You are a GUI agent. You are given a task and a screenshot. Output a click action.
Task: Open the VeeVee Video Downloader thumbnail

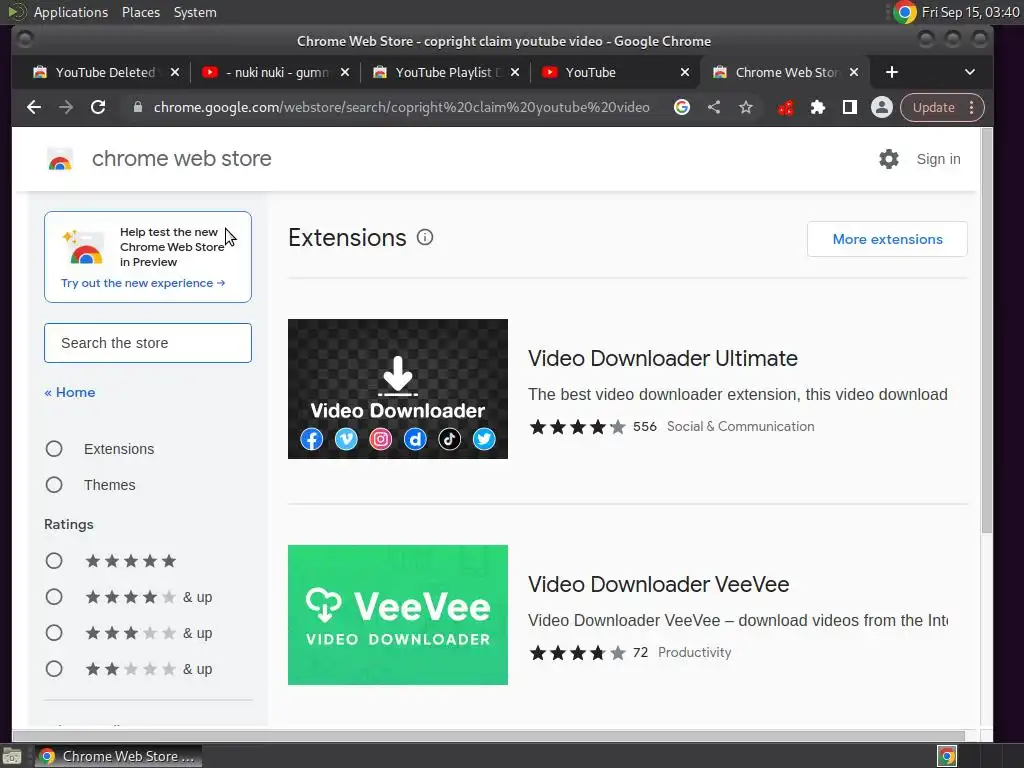(x=398, y=615)
